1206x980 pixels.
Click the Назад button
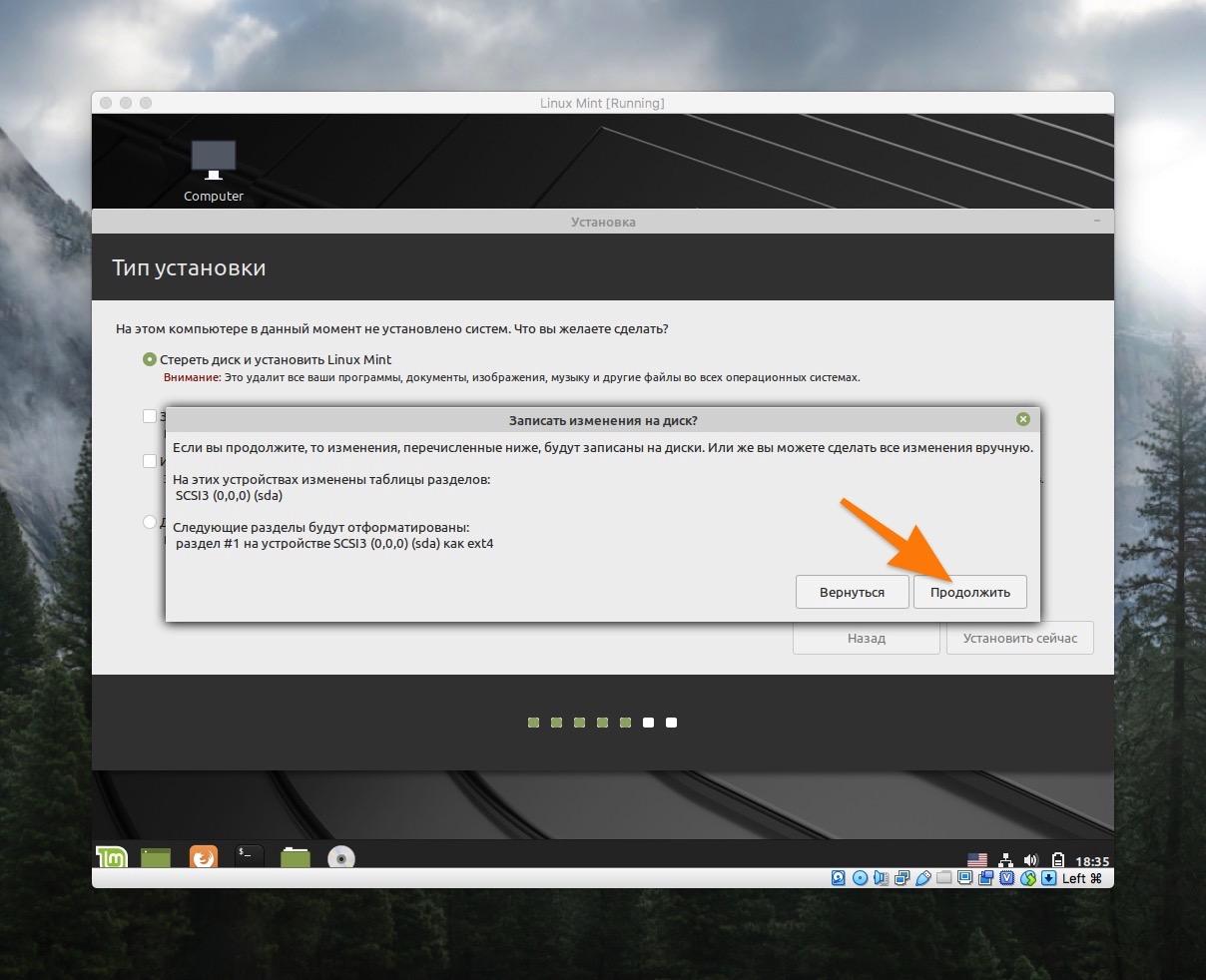(866, 639)
